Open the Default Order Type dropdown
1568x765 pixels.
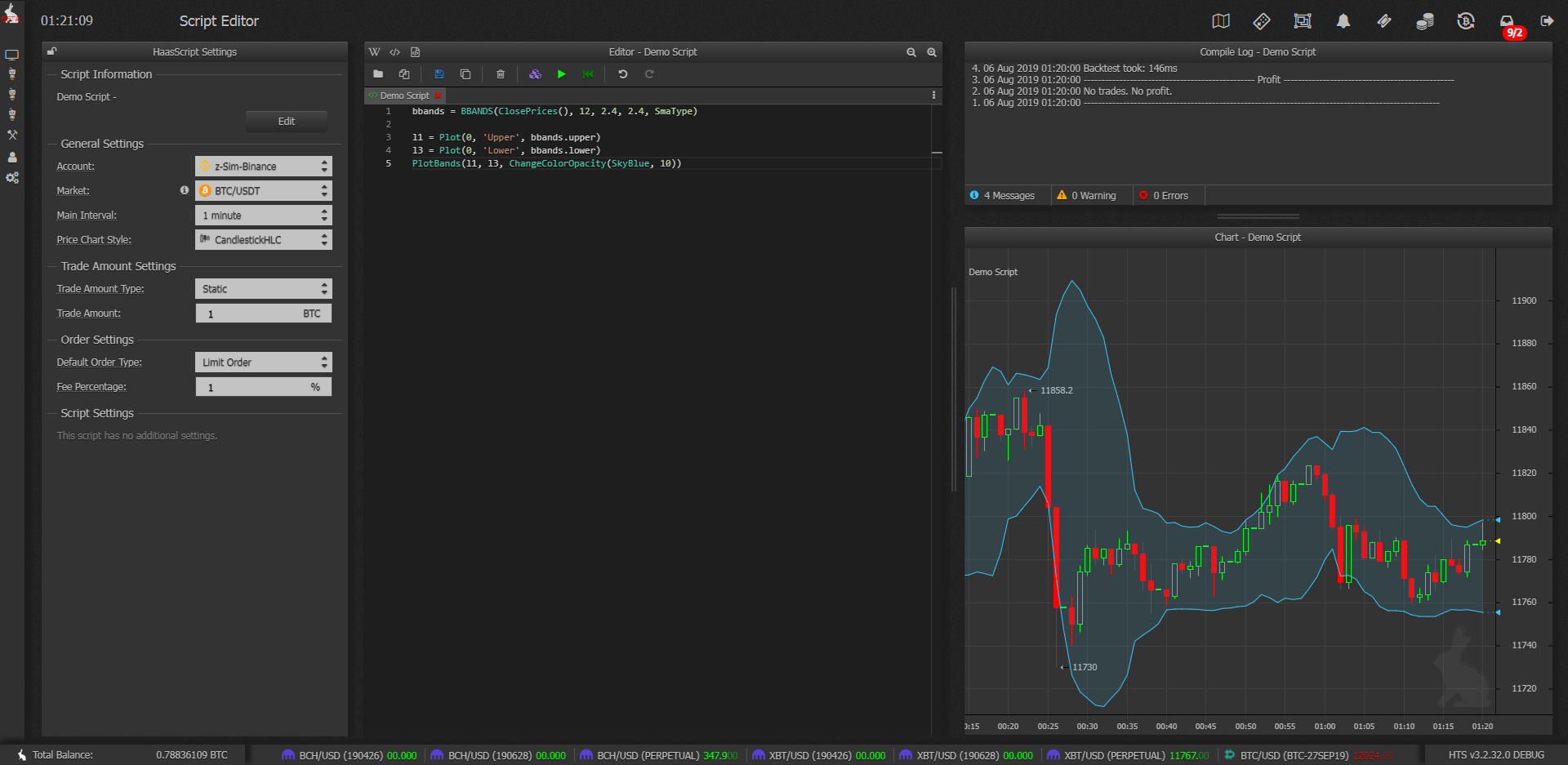click(263, 362)
